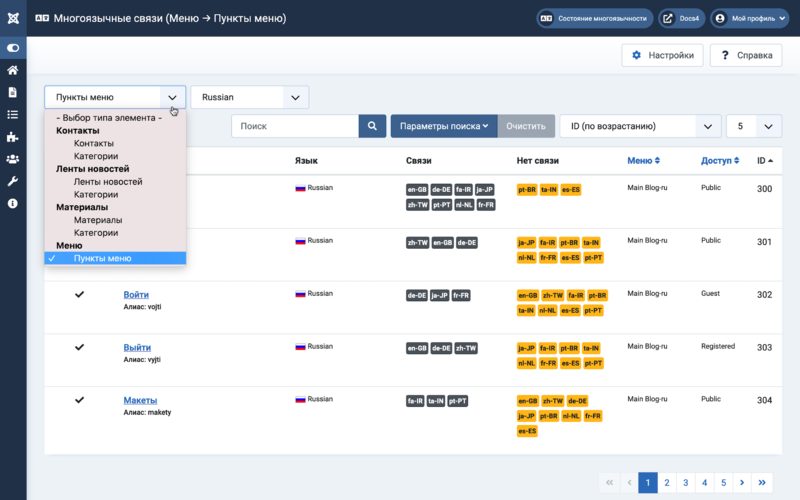Click the search magnifier button
Screen dimensions: 800x500
[x=372, y=126]
